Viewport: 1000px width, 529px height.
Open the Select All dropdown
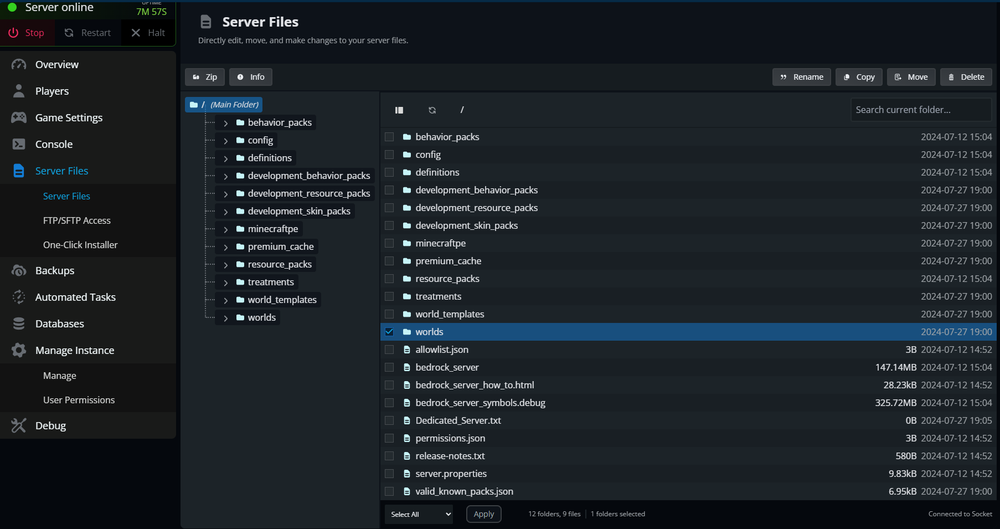point(419,514)
